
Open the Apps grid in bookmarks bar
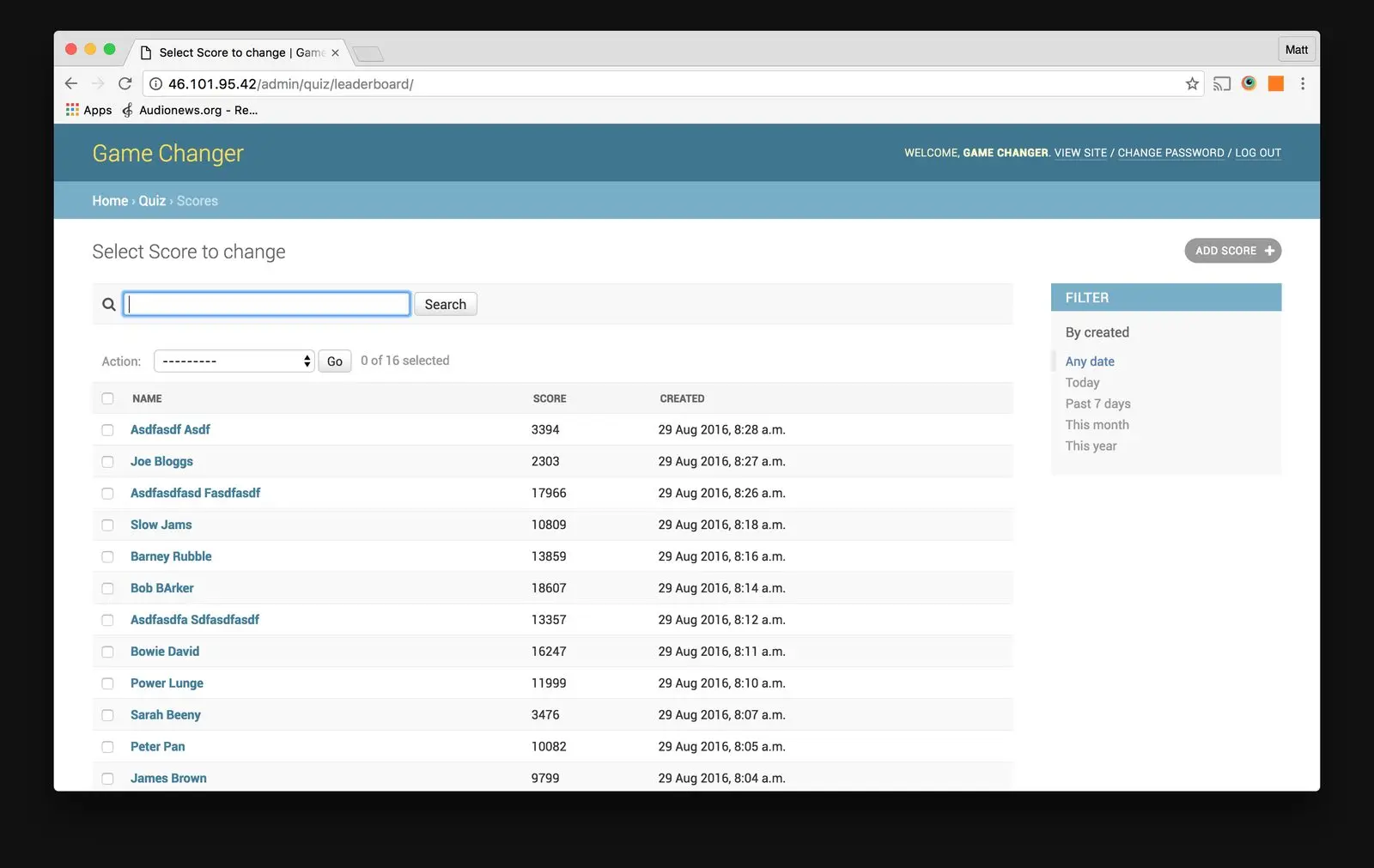click(x=89, y=110)
